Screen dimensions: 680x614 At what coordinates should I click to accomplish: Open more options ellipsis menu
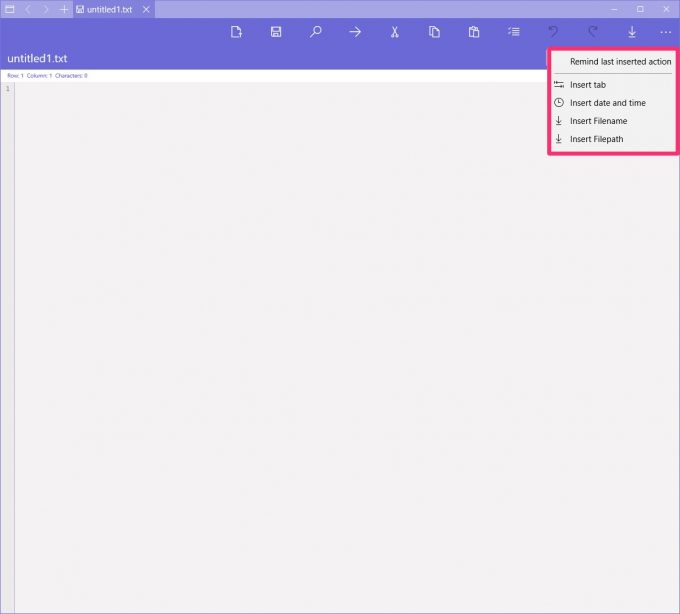pos(665,32)
